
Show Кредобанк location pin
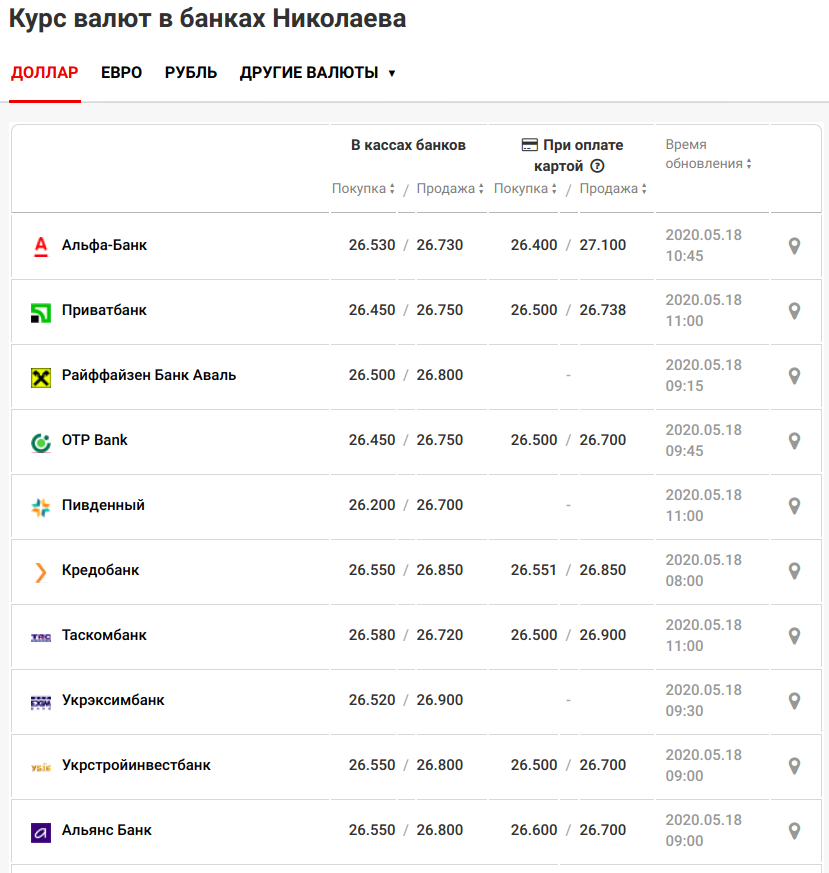coord(794,571)
